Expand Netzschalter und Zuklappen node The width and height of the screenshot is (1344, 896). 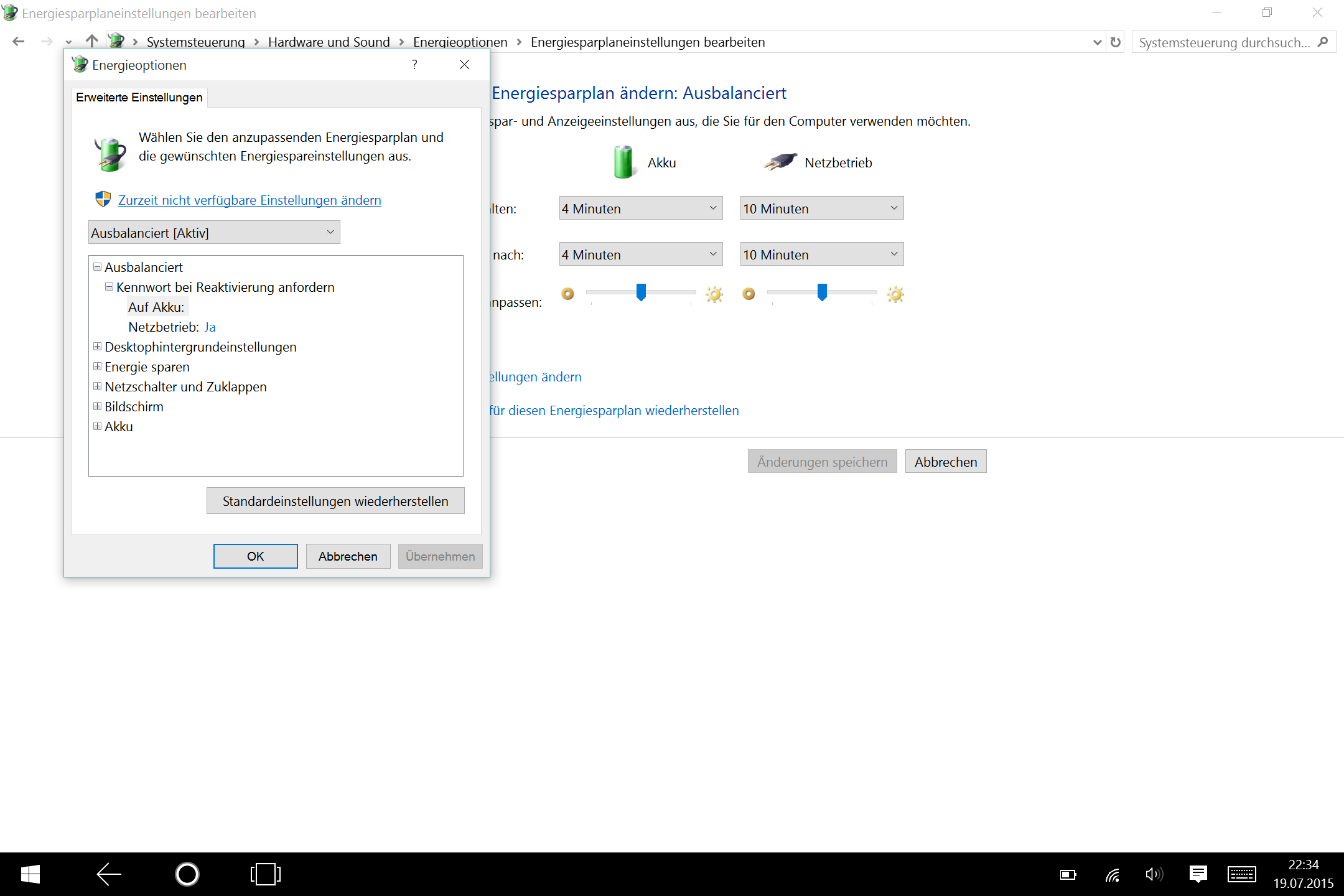98,386
